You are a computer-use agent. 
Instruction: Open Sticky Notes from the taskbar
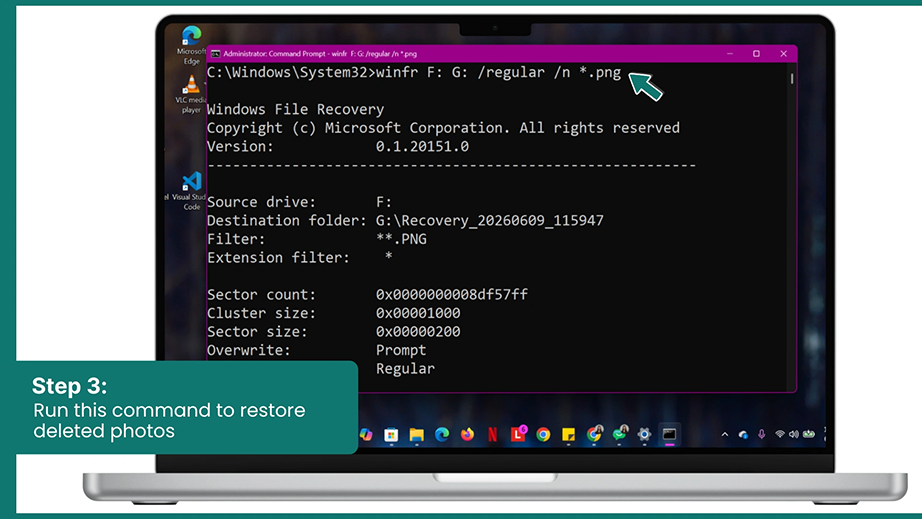pos(569,434)
